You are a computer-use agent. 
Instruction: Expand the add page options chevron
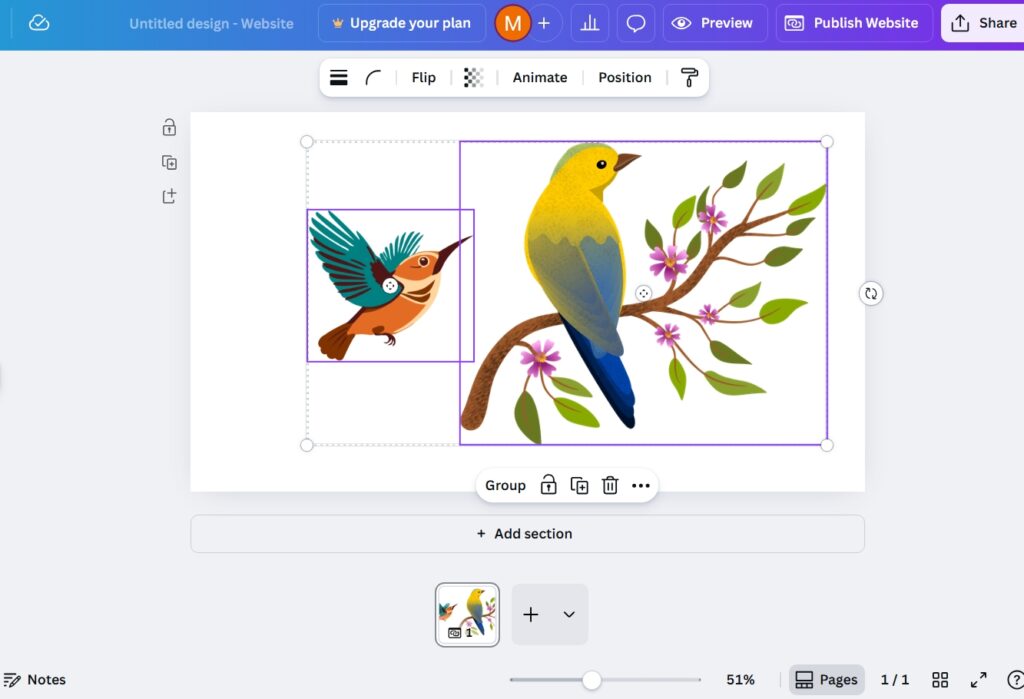point(569,615)
